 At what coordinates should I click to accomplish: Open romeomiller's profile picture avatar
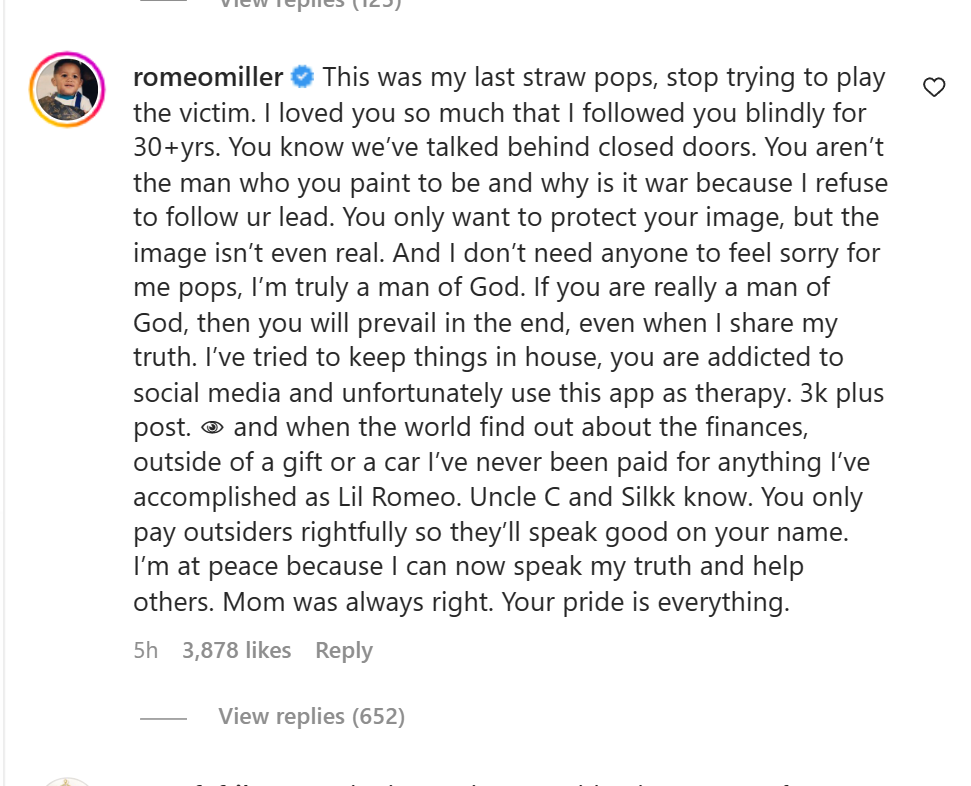(67, 89)
